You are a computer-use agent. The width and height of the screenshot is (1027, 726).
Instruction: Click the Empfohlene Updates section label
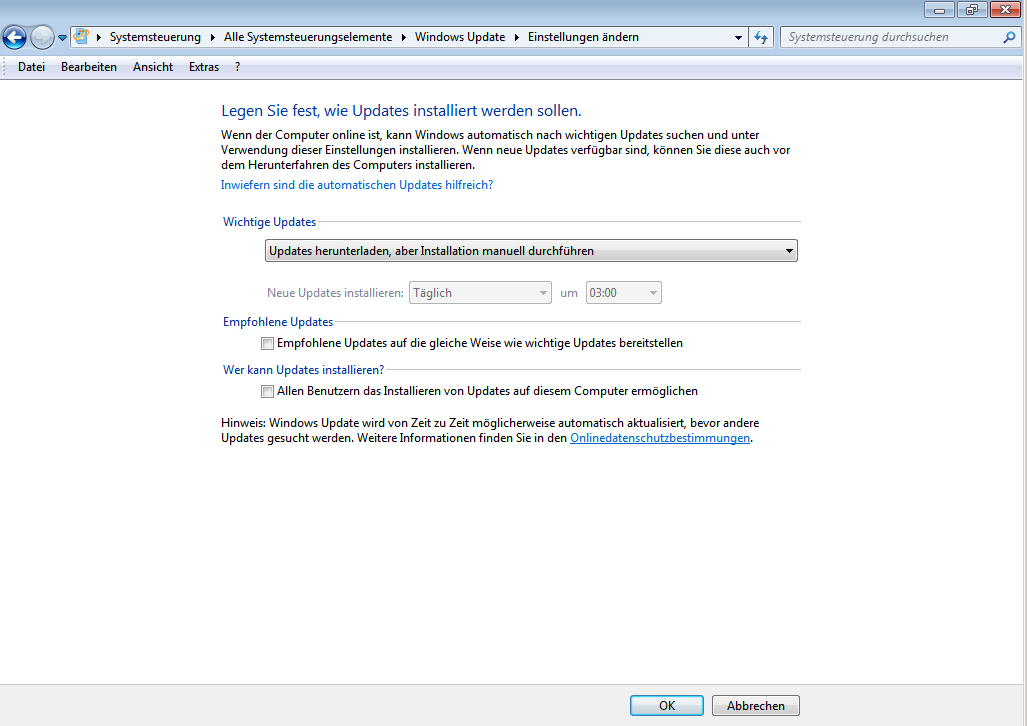(x=278, y=322)
